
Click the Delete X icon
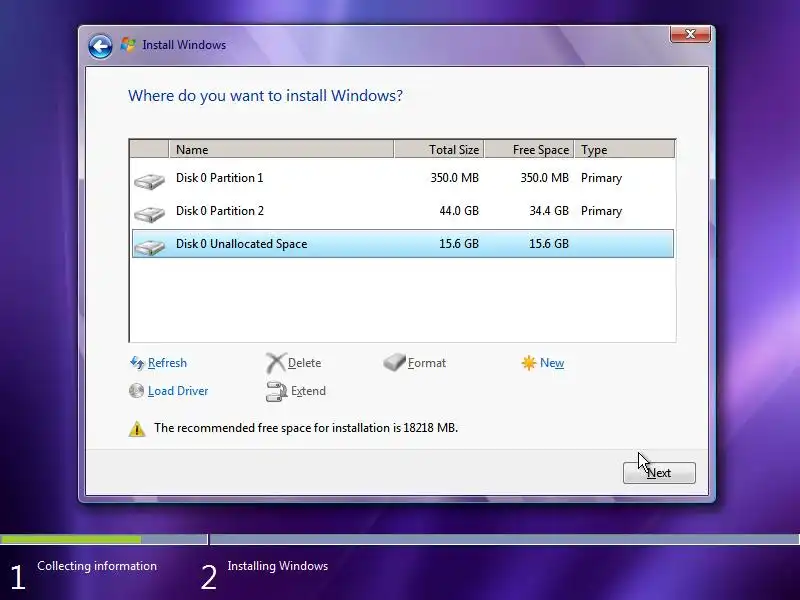tap(276, 363)
